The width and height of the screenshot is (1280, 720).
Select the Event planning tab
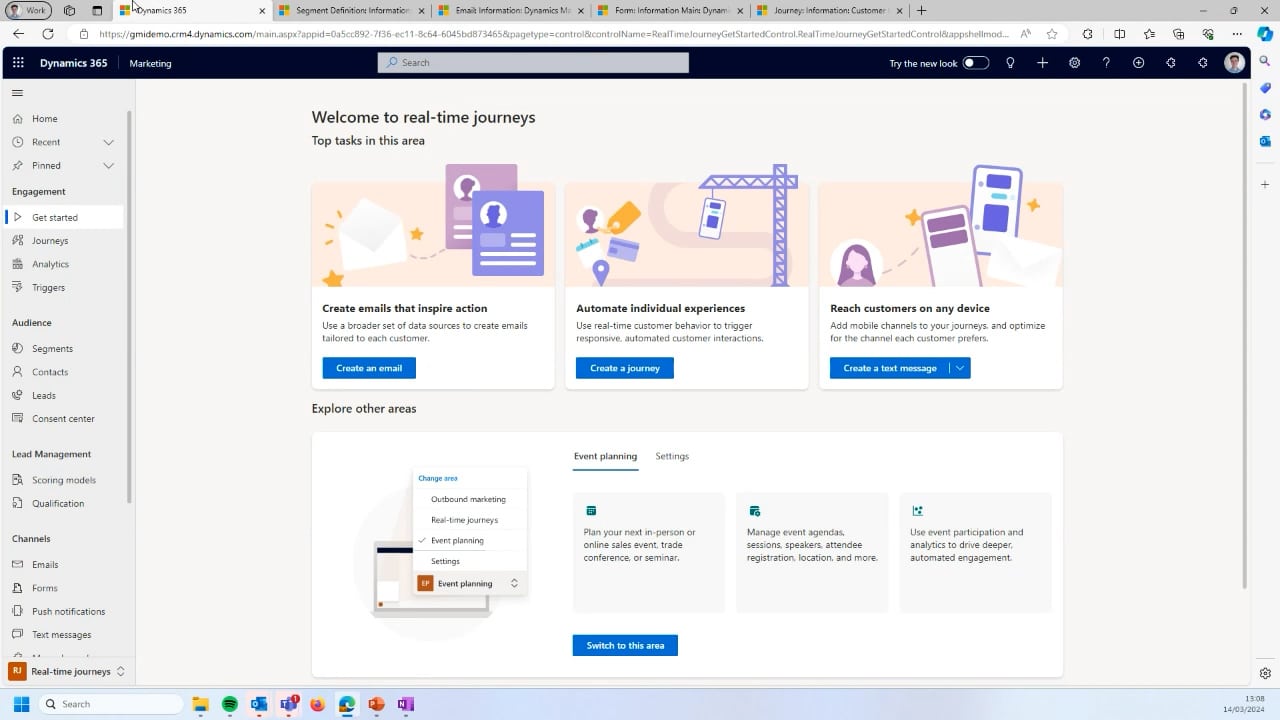[605, 456]
